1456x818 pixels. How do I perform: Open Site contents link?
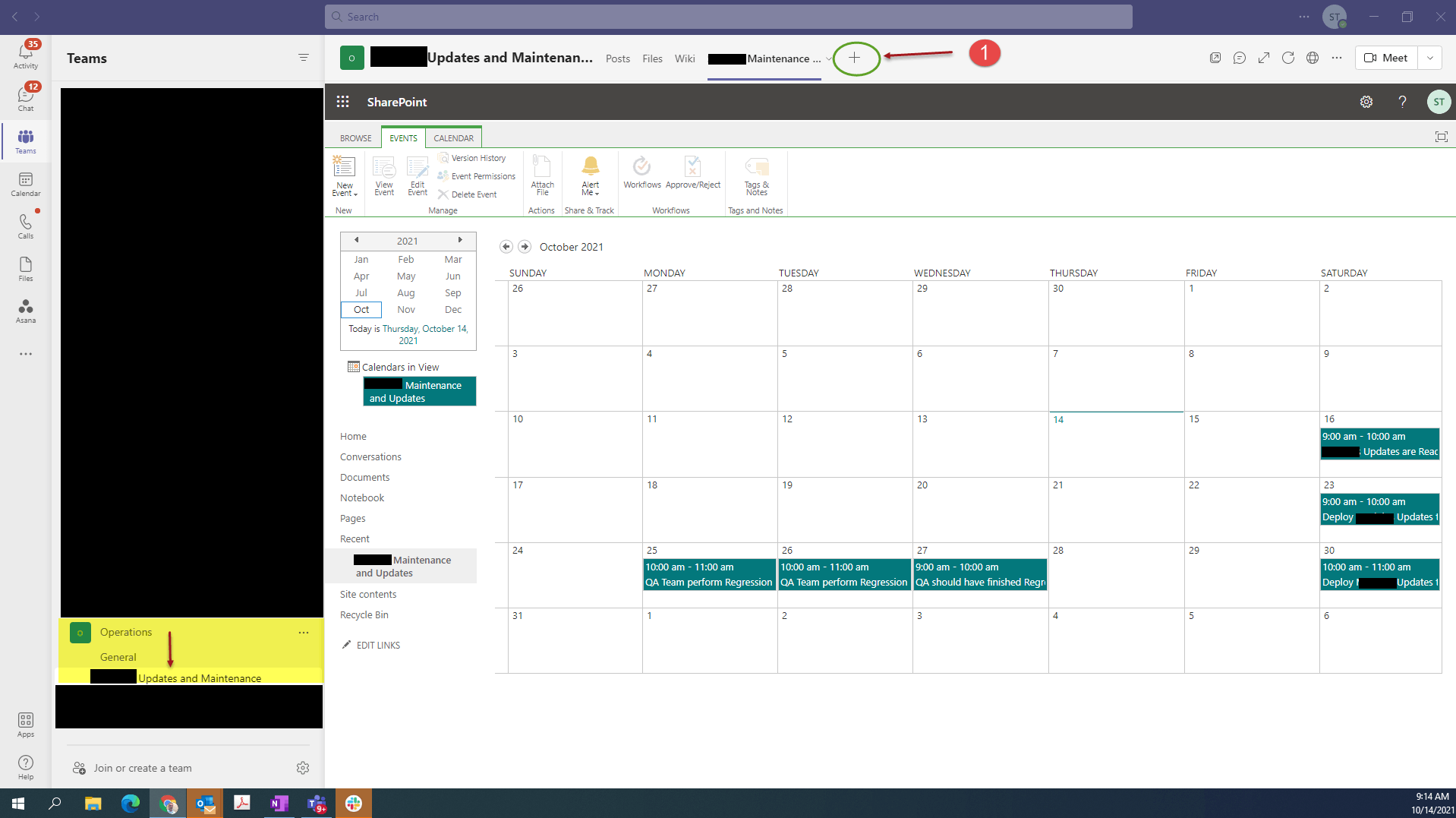coord(368,594)
